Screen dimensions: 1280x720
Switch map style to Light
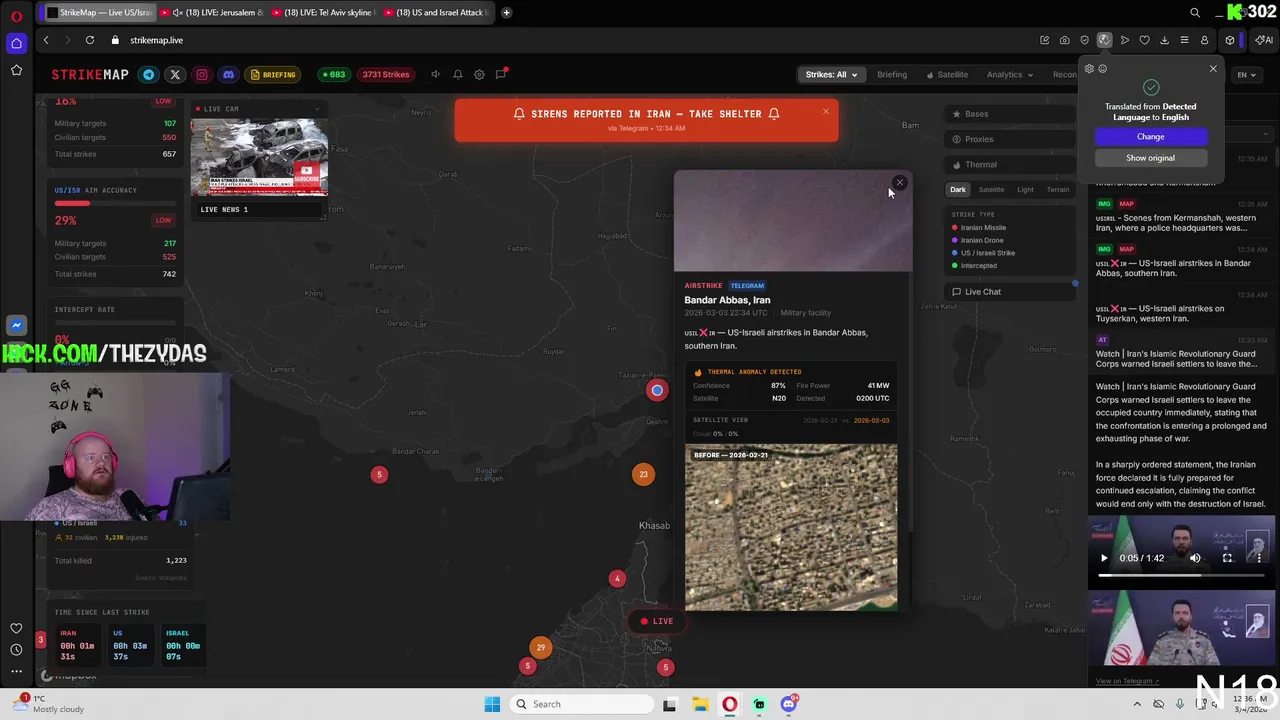pos(1025,189)
